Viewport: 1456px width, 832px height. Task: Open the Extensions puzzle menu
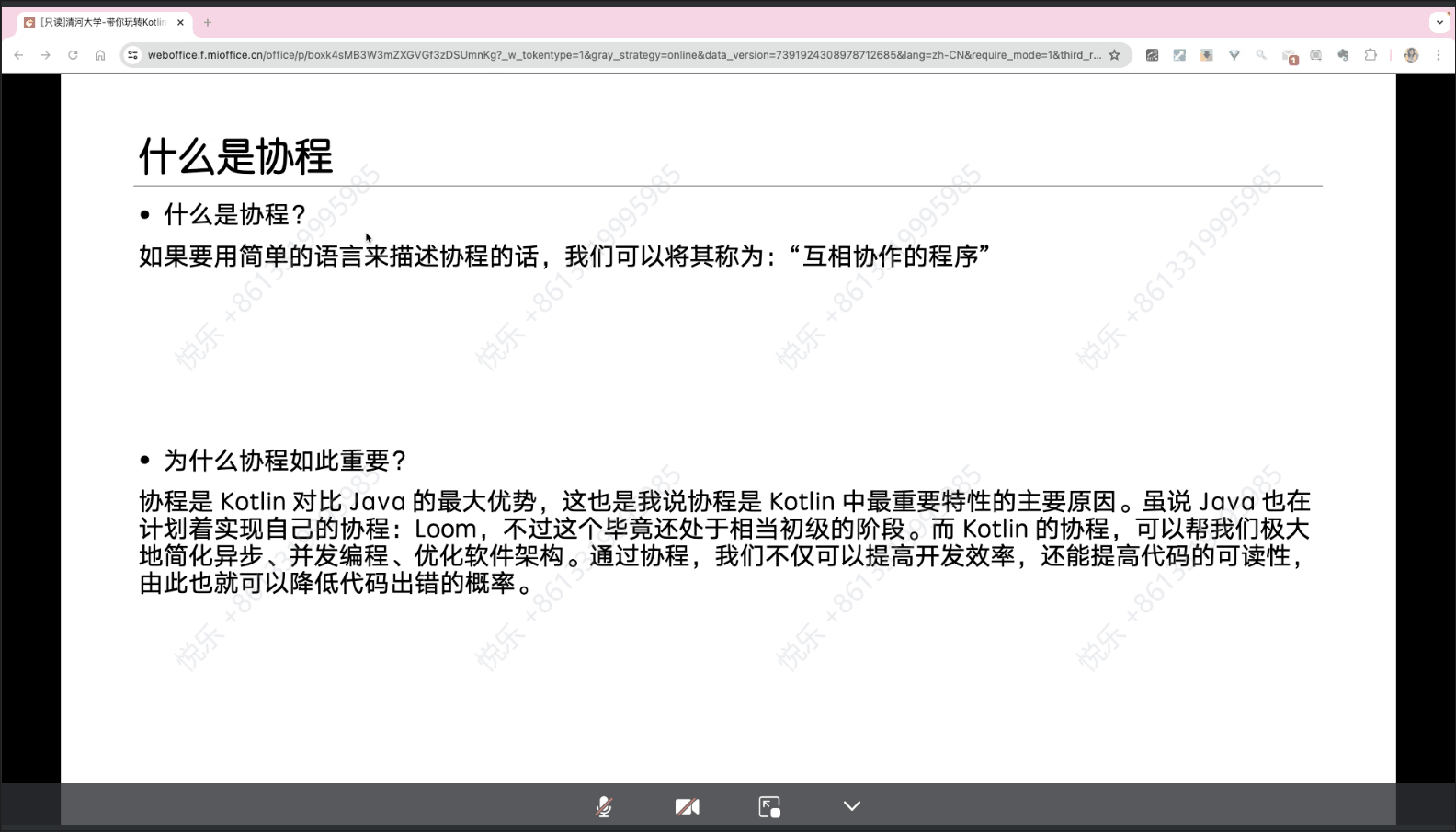pyautogui.click(x=1371, y=55)
